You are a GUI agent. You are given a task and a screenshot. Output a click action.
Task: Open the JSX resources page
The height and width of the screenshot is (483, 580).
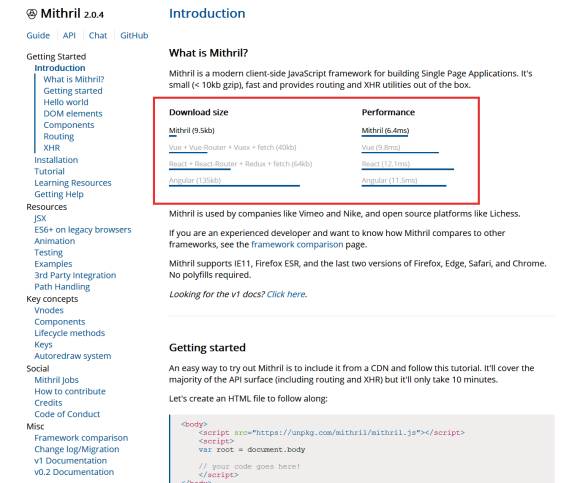40,218
